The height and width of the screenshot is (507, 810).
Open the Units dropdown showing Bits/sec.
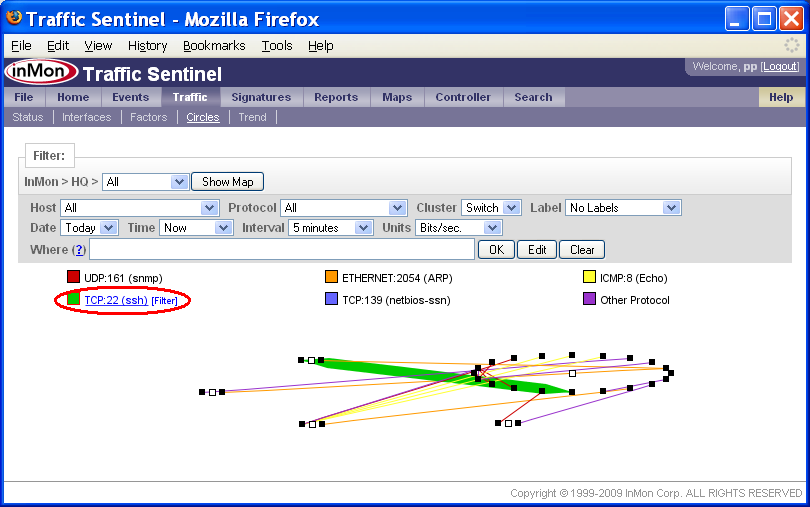coord(459,228)
